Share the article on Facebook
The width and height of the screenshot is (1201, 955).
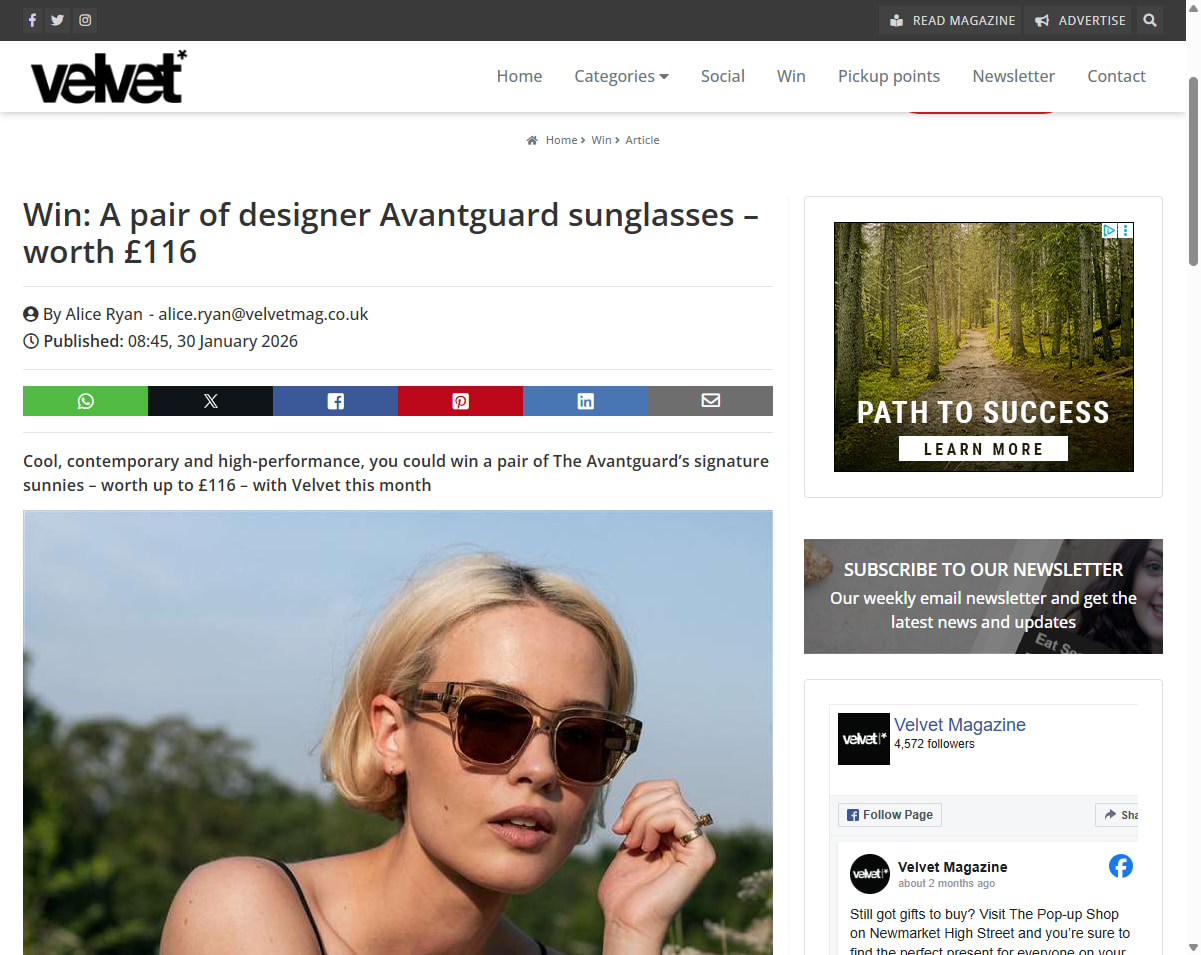click(335, 401)
